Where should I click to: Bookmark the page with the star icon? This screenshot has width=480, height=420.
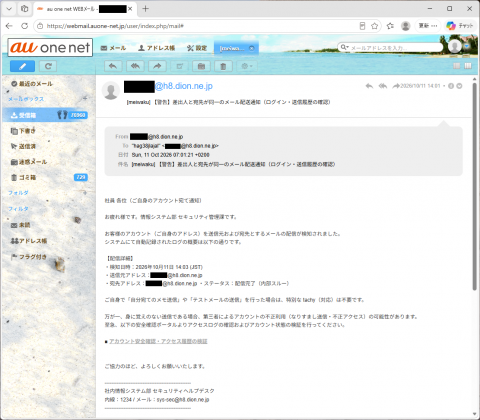pyautogui.click(x=374, y=26)
